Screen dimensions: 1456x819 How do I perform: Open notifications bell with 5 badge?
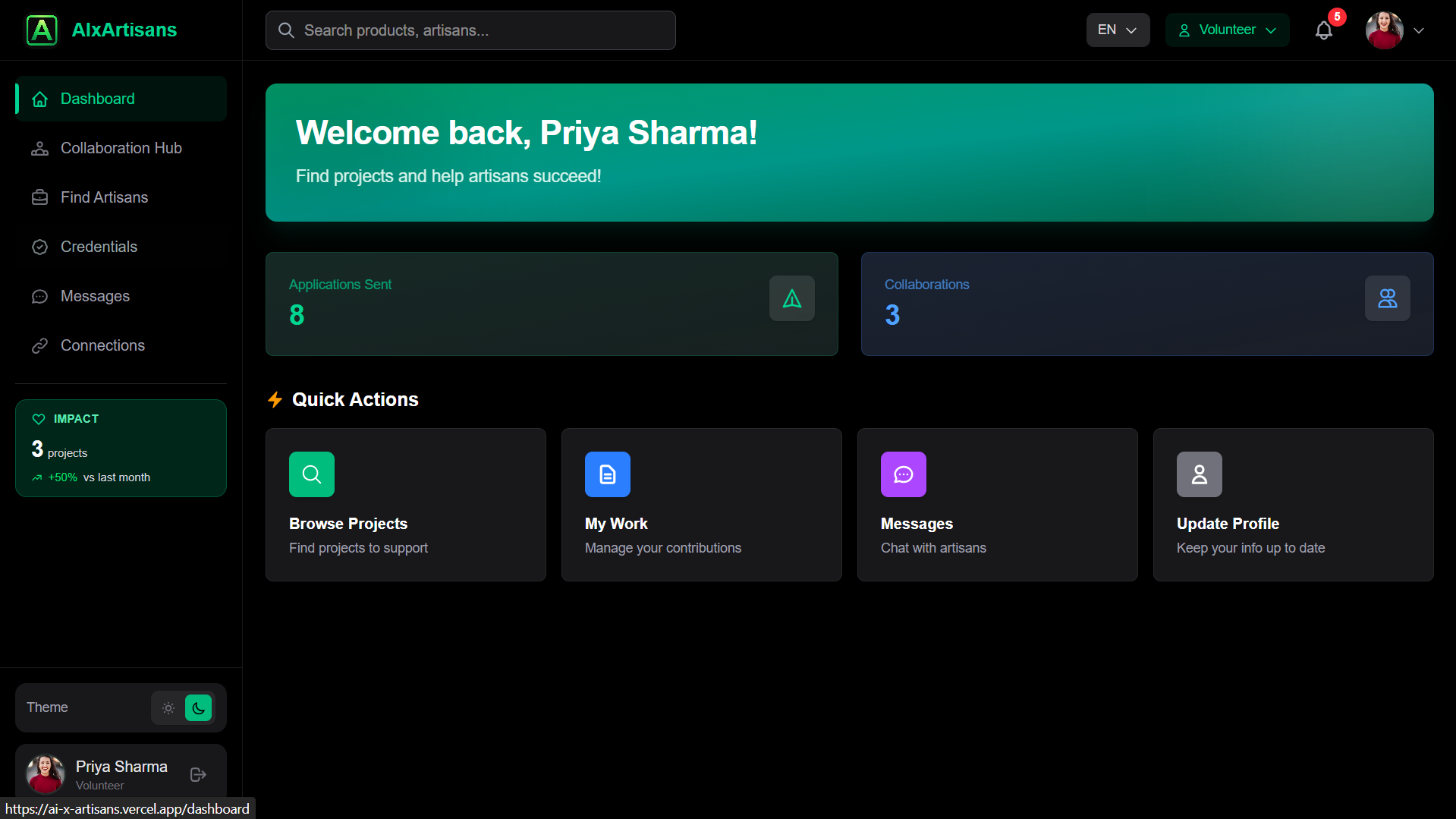coord(1324,30)
